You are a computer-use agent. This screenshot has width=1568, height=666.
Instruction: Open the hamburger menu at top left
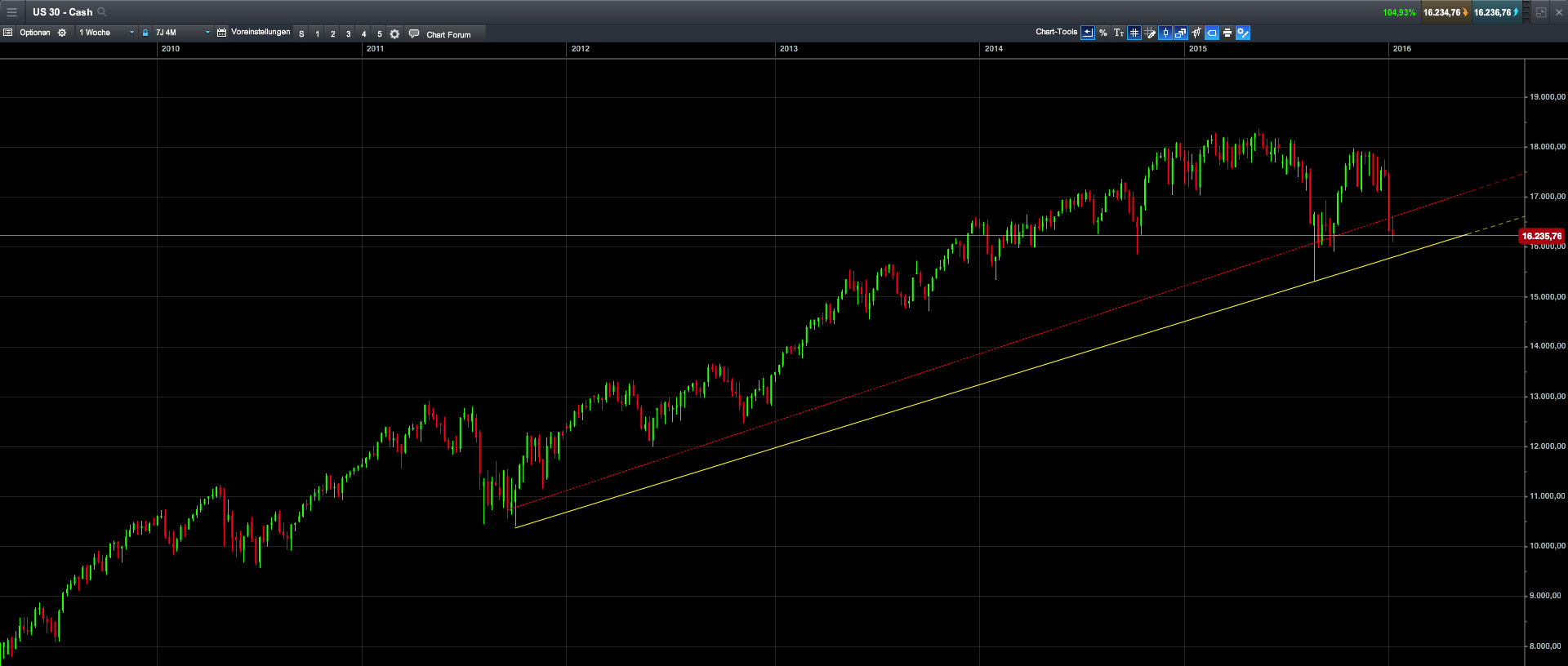pyautogui.click(x=11, y=12)
